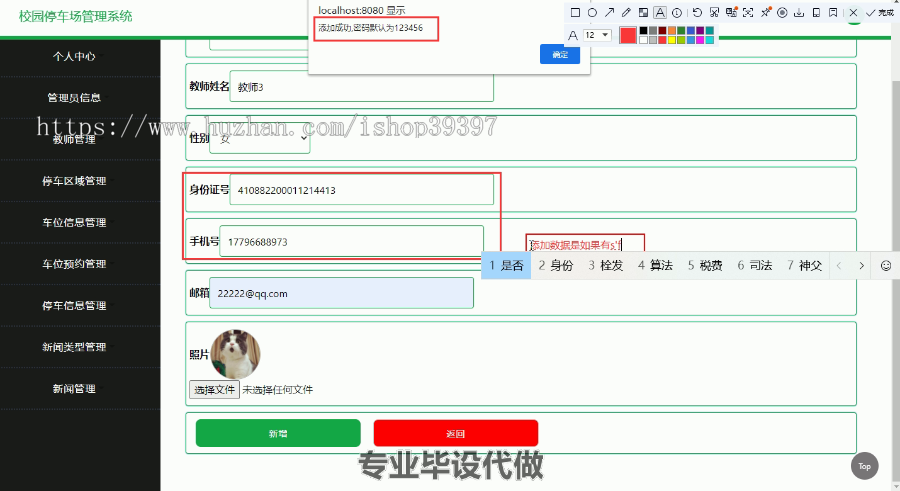This screenshot has height=491, width=900.
Task: Open 停车区域管理 in the sidebar
Action: point(74,181)
